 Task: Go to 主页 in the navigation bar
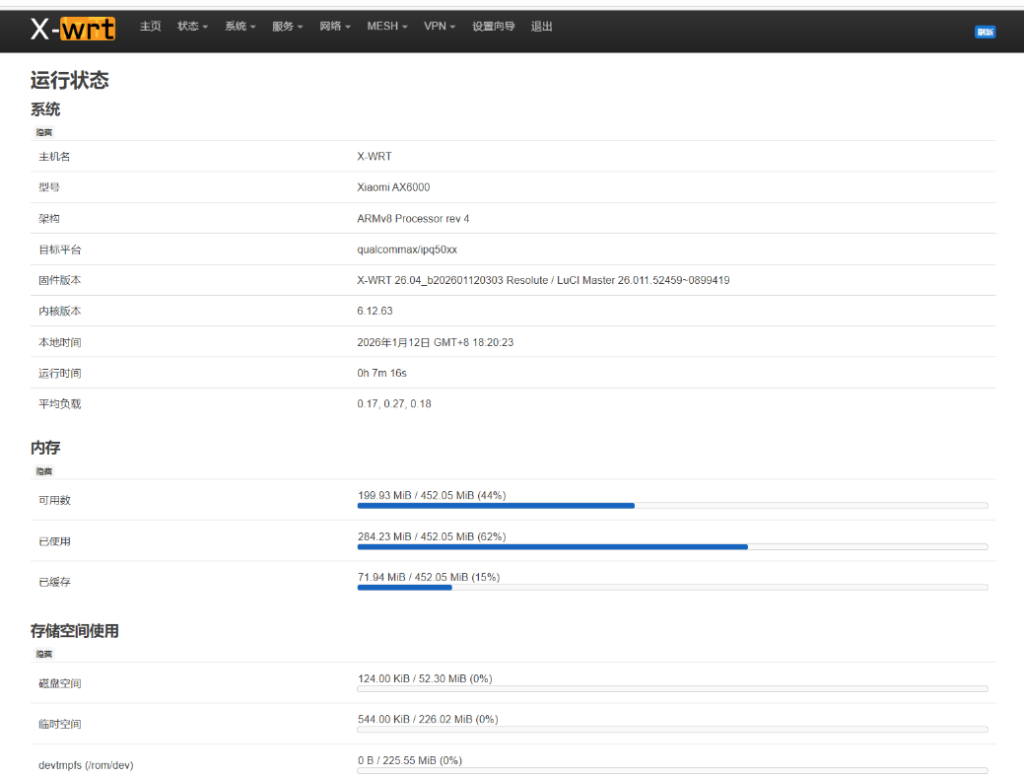click(x=150, y=27)
